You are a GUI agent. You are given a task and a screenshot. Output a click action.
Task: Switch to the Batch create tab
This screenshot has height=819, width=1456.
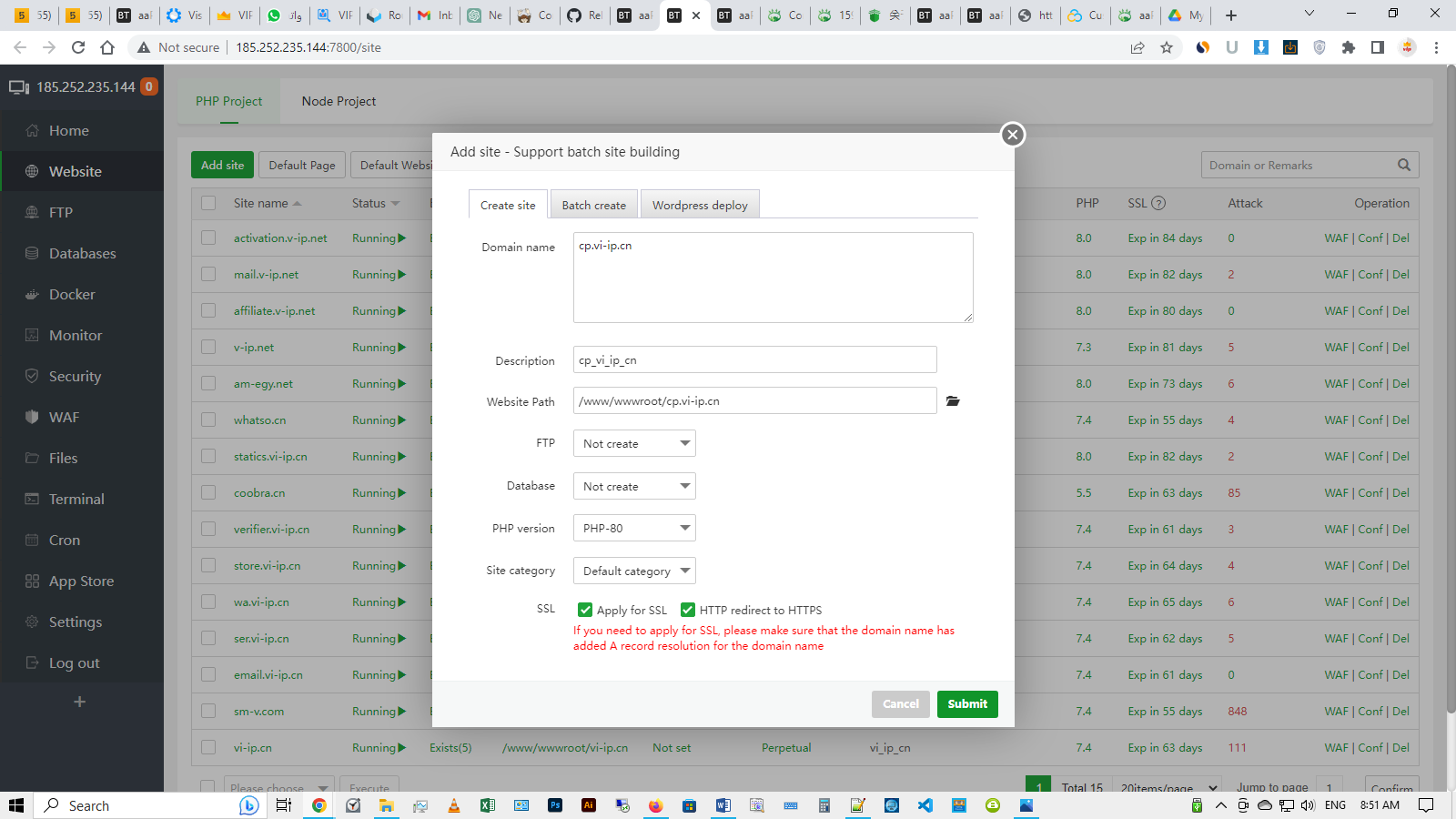pos(593,206)
